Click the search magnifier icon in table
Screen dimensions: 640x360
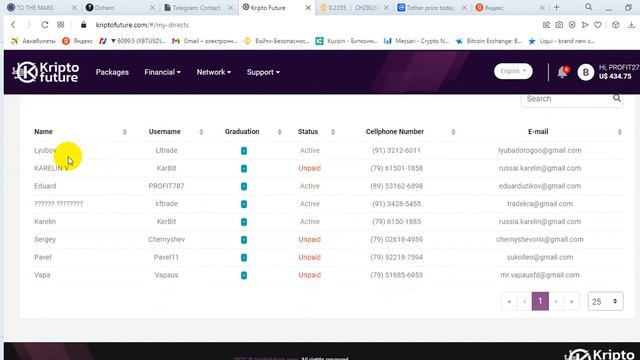point(617,98)
